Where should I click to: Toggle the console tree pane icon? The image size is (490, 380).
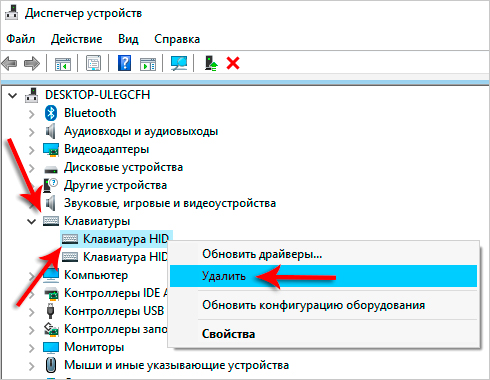click(x=63, y=63)
